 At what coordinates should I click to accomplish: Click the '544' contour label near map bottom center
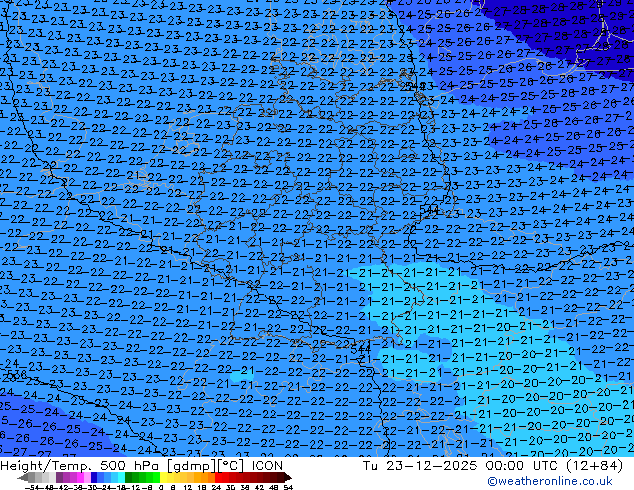click(361, 349)
